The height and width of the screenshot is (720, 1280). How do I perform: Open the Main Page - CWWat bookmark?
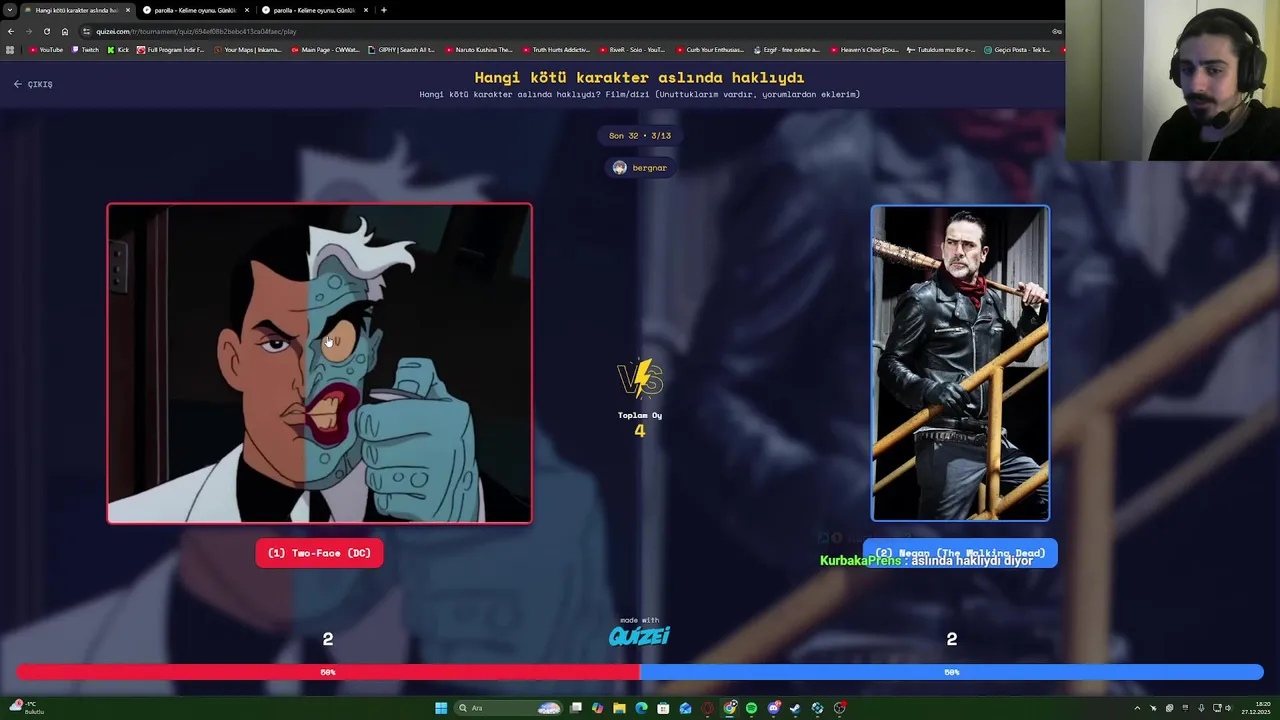[x=325, y=50]
